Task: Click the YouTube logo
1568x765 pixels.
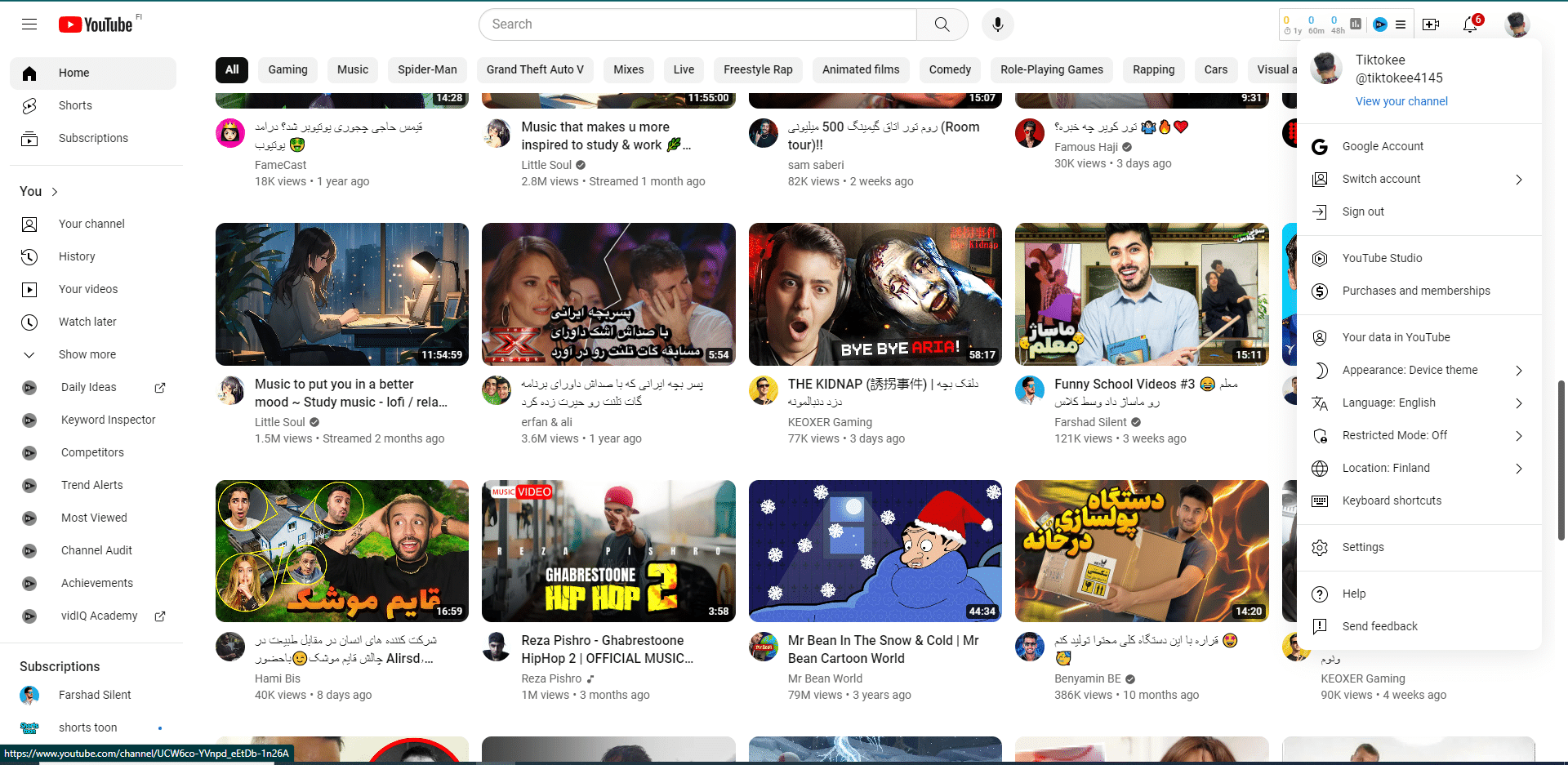Action: point(96,24)
